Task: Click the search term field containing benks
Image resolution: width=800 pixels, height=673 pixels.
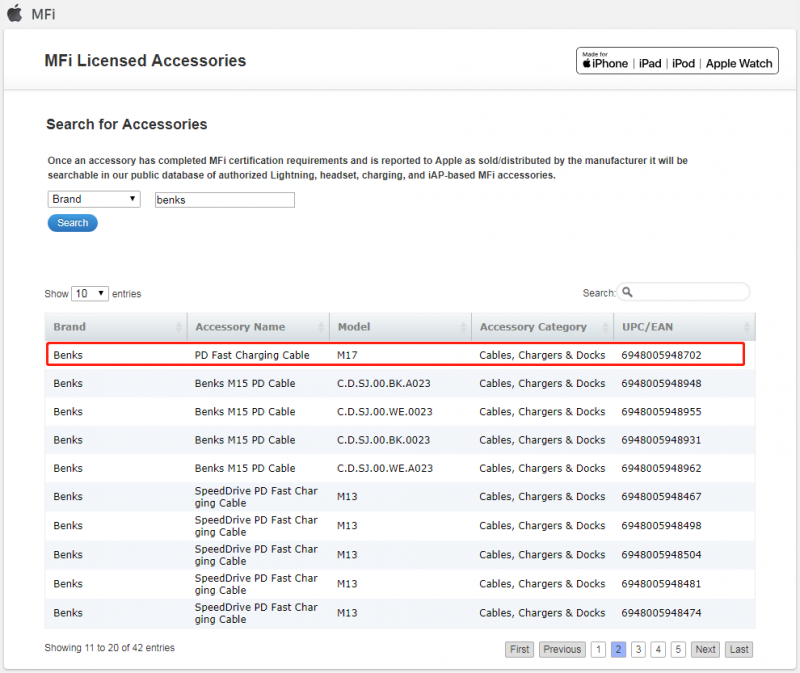Action: 224,200
